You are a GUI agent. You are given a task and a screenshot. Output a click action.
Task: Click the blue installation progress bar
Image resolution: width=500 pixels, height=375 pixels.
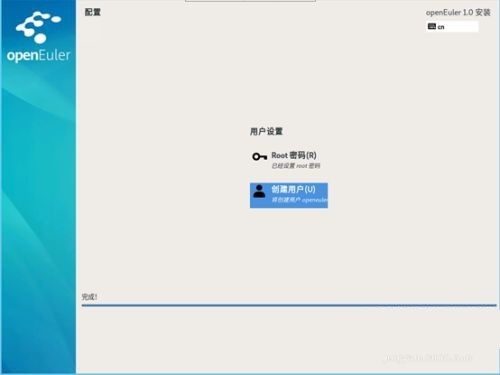pos(289,305)
